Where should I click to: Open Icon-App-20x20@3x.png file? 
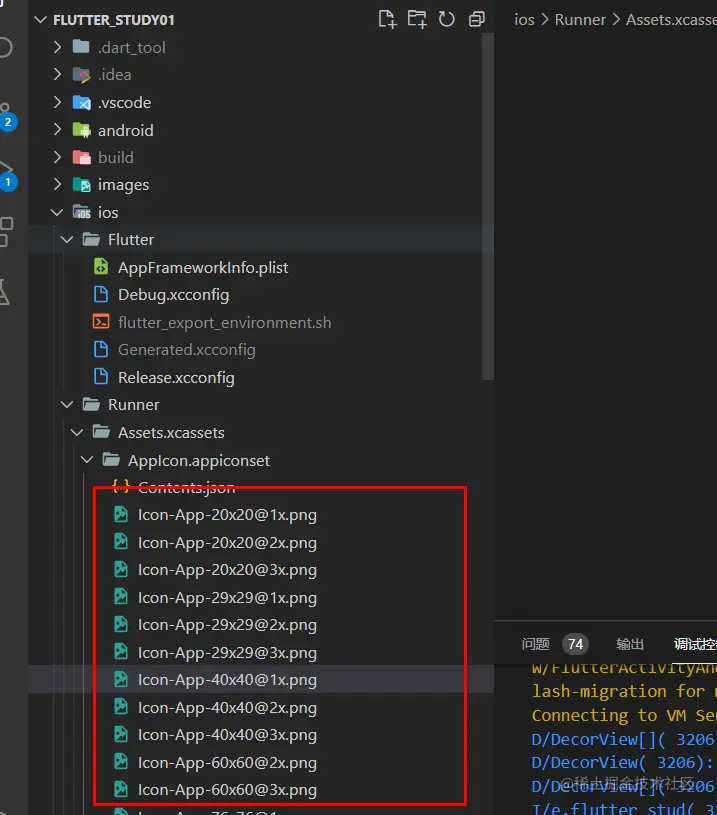pos(227,570)
